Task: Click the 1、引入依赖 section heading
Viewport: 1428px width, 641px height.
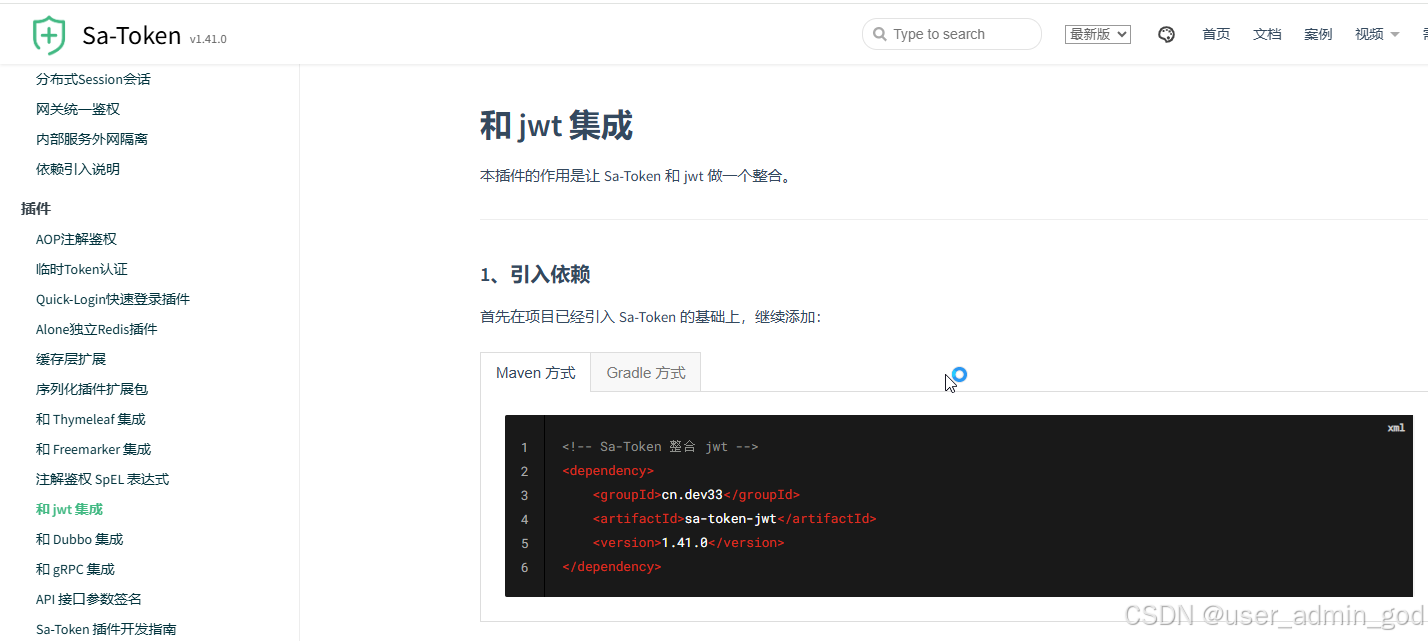Action: click(x=535, y=274)
